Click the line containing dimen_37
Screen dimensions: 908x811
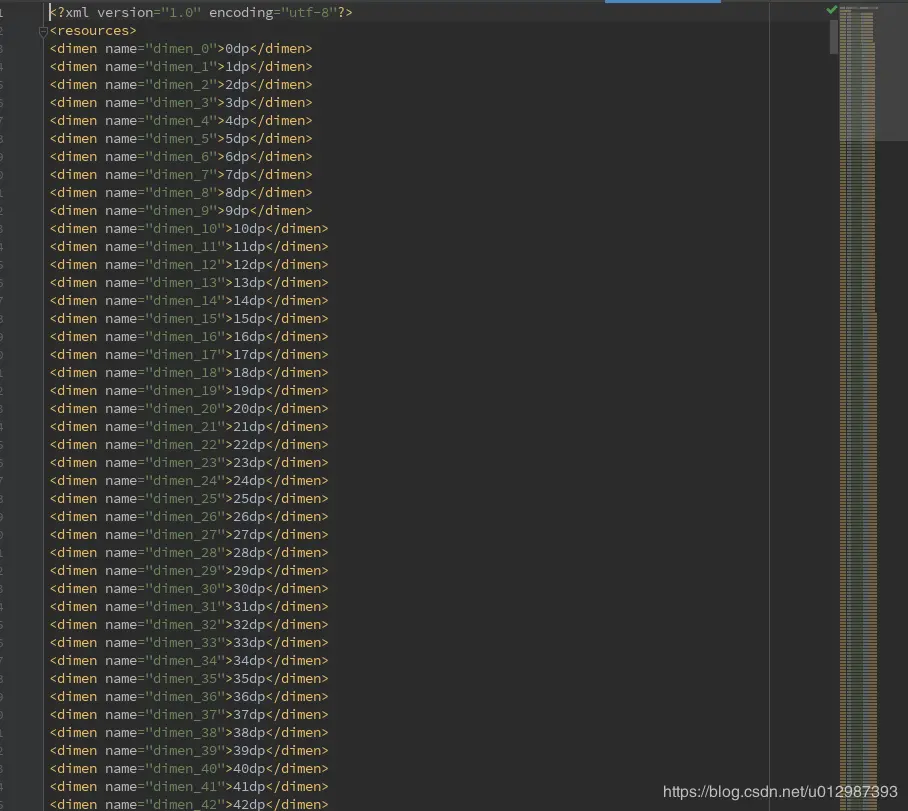[x=189, y=714]
